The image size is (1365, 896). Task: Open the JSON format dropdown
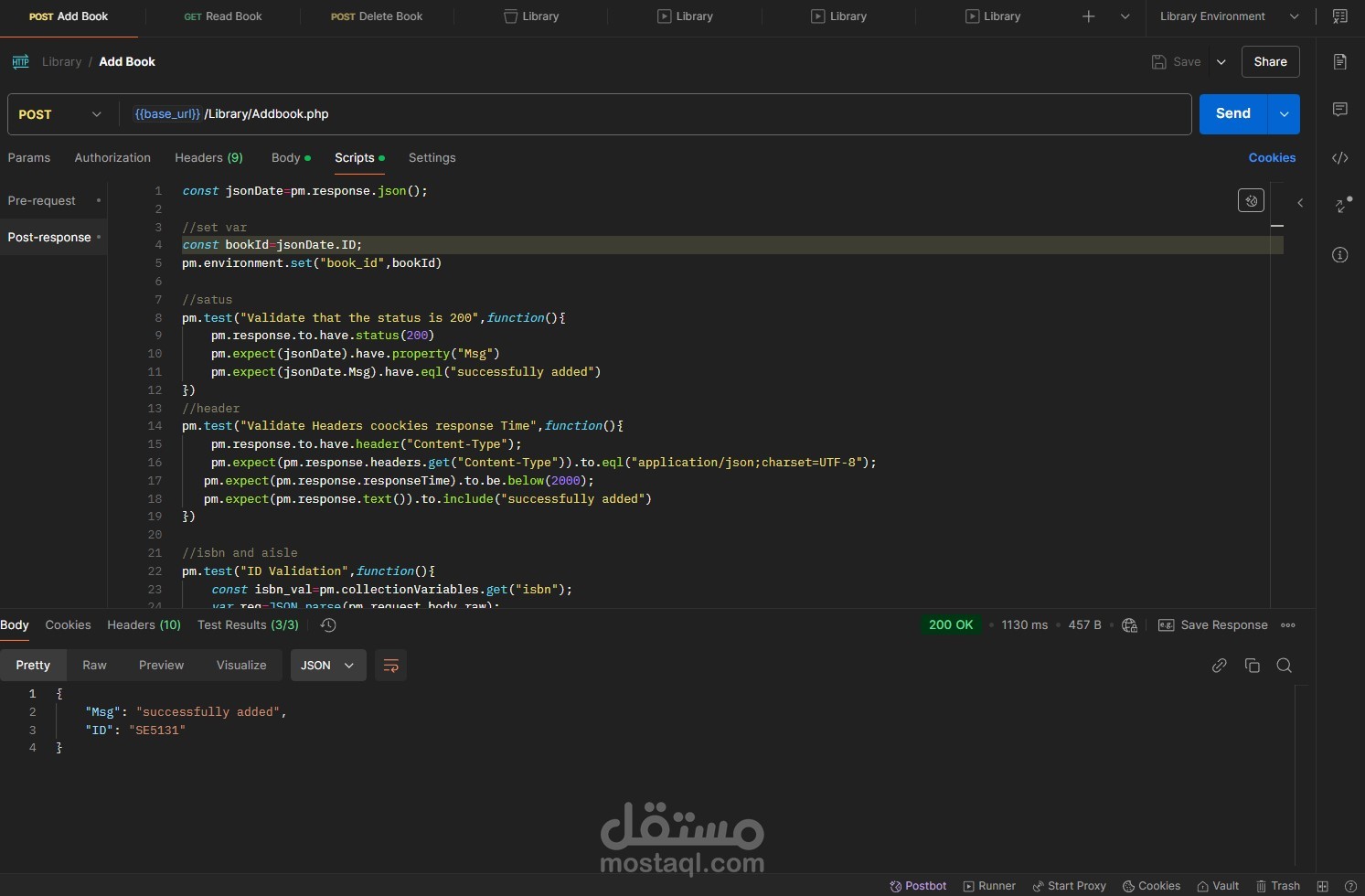(x=327, y=666)
